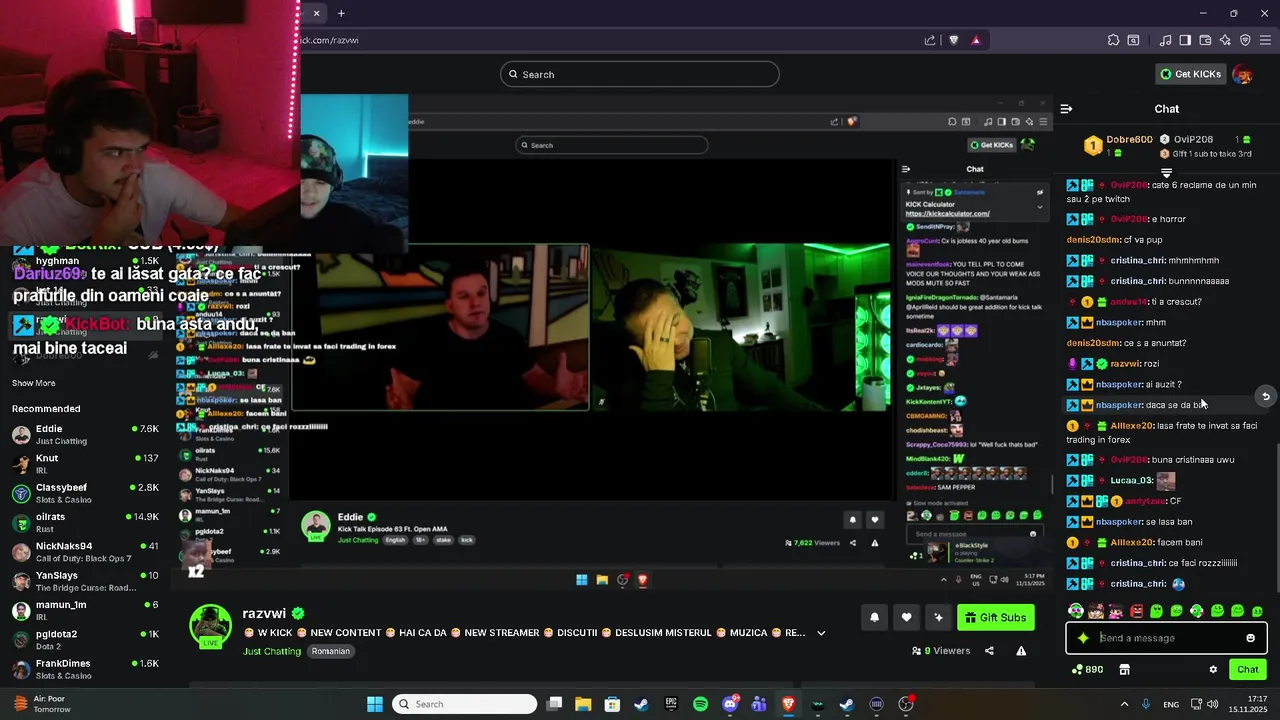
Task: Open the user profile avatar menu
Action: click(1243, 74)
